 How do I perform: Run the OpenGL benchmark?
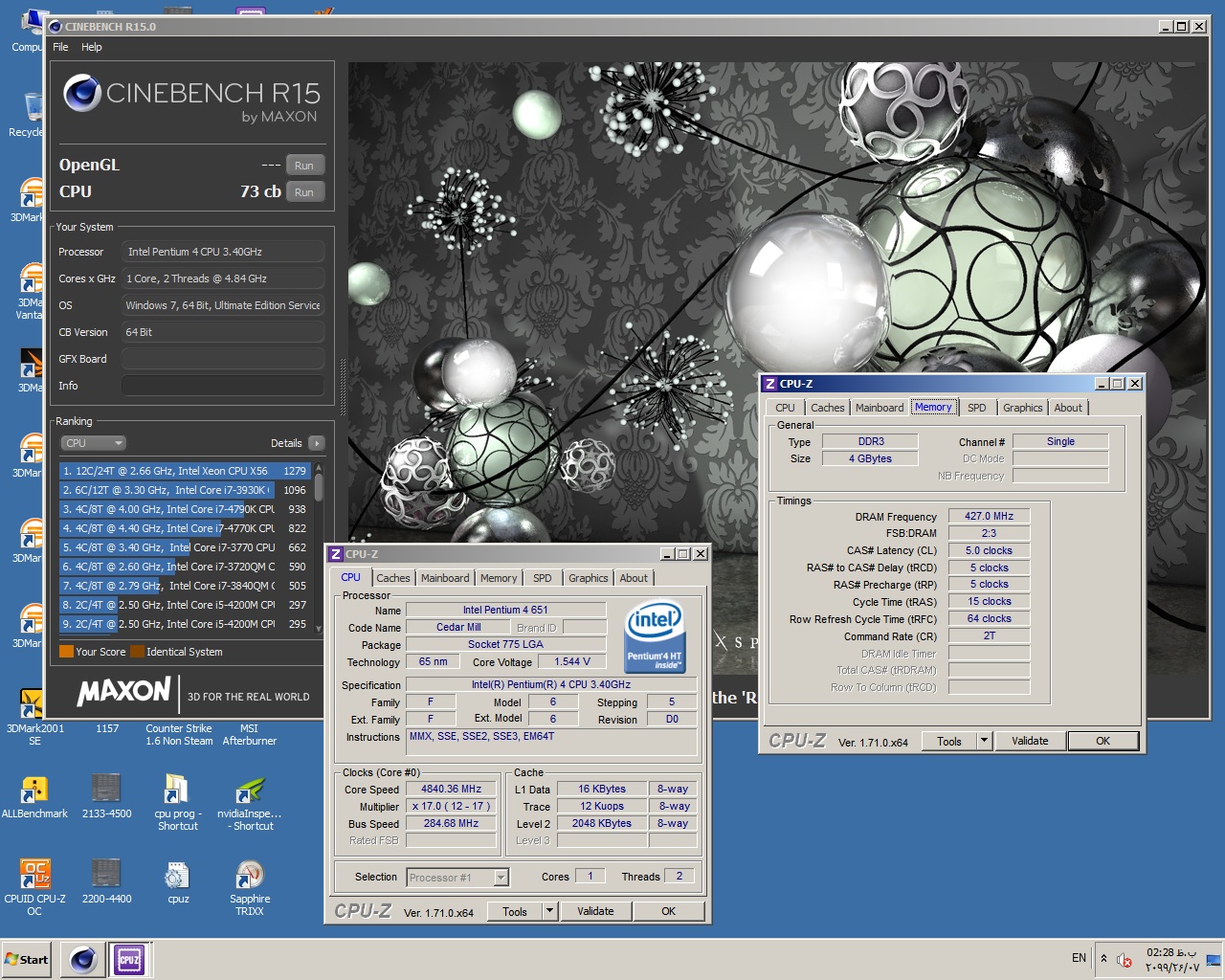(x=304, y=166)
